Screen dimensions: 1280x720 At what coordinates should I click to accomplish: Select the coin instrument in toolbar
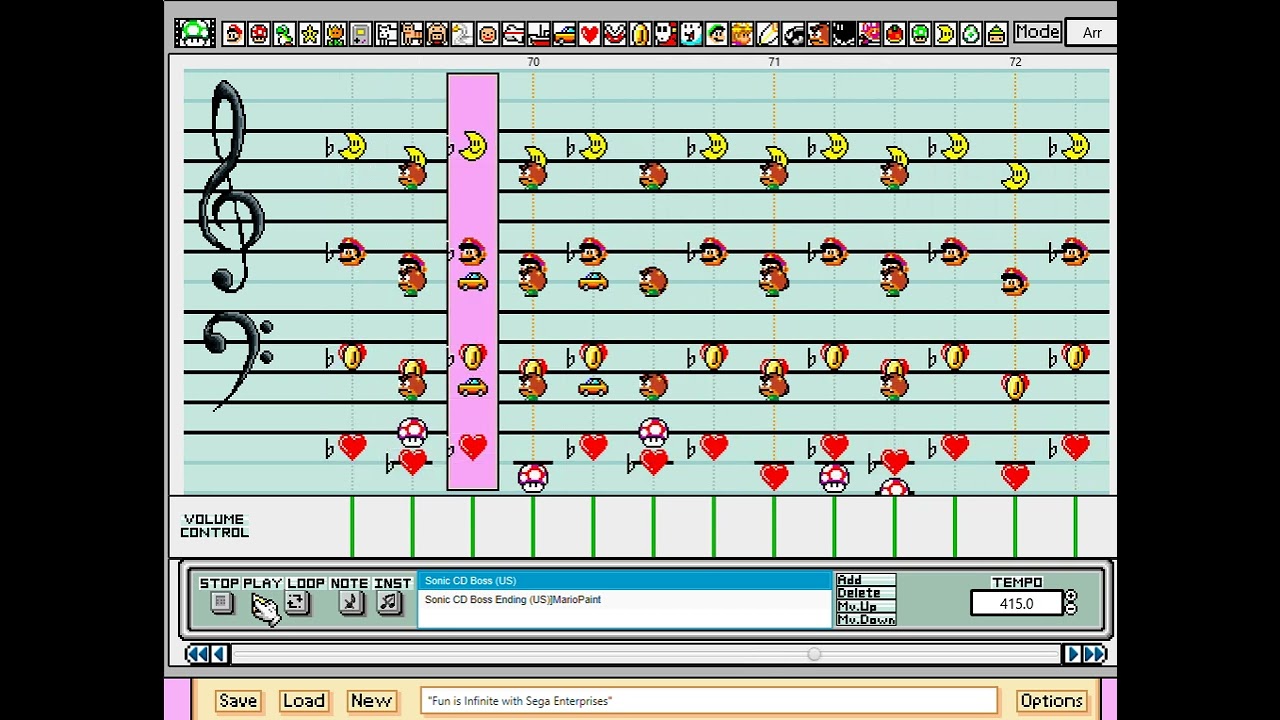click(640, 34)
